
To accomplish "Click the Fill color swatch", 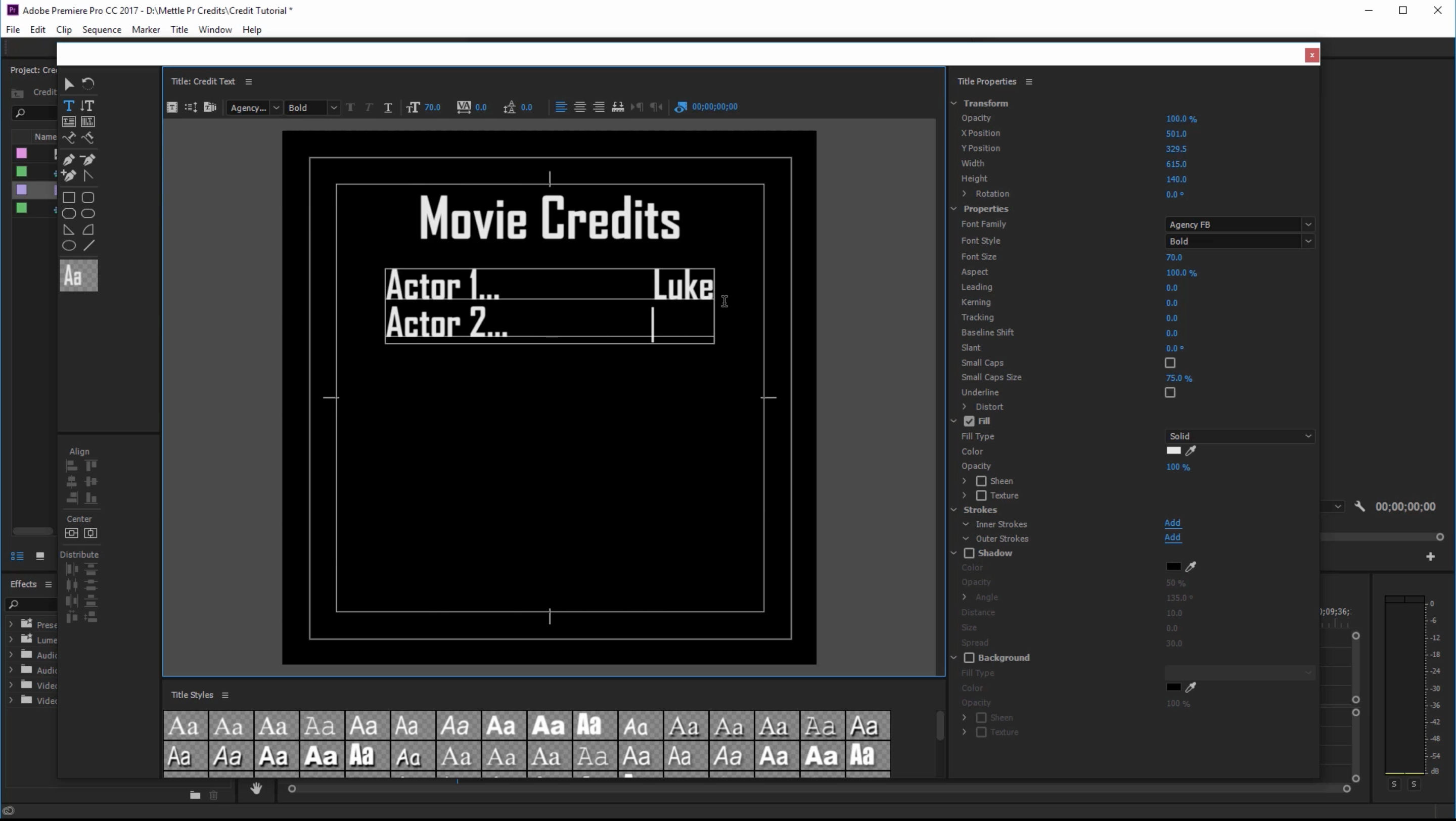I will tap(1173, 451).
